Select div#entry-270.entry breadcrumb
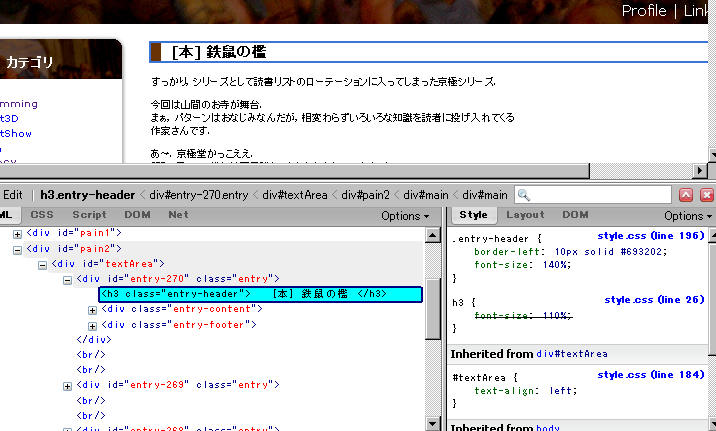The width and height of the screenshot is (716, 431). coord(199,195)
